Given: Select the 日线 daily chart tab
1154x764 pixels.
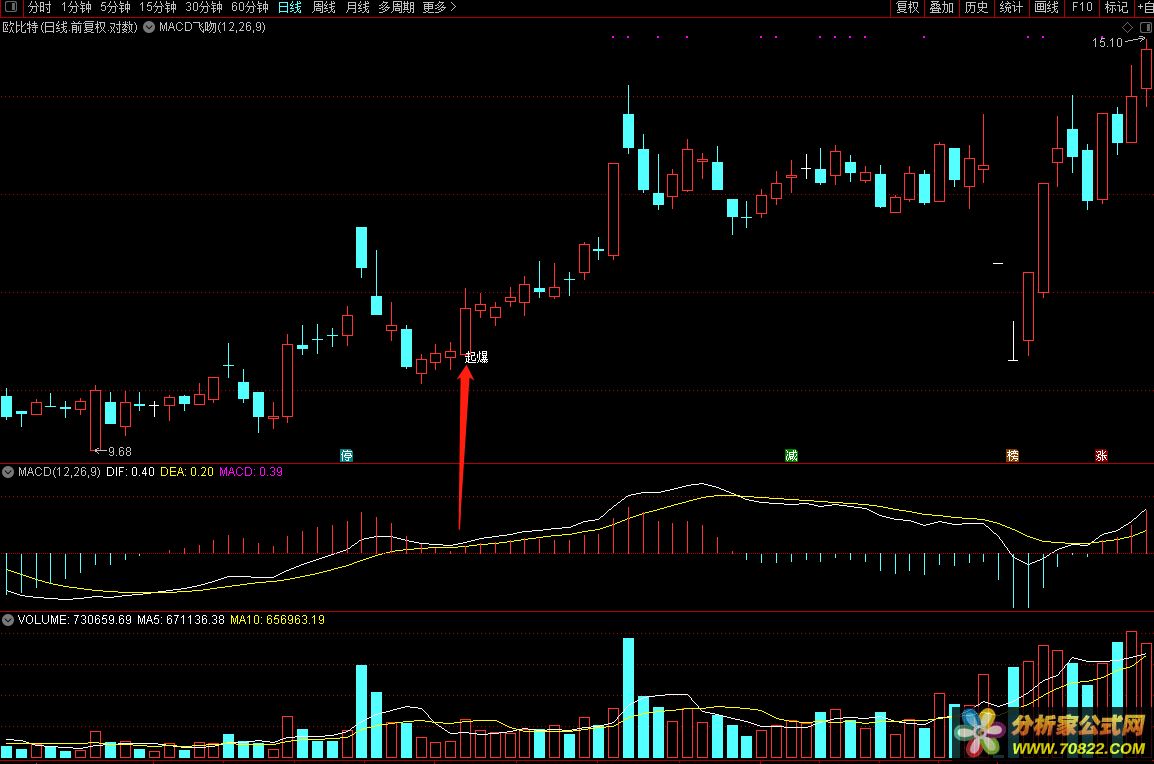Looking at the screenshot, I should tap(290, 7).
